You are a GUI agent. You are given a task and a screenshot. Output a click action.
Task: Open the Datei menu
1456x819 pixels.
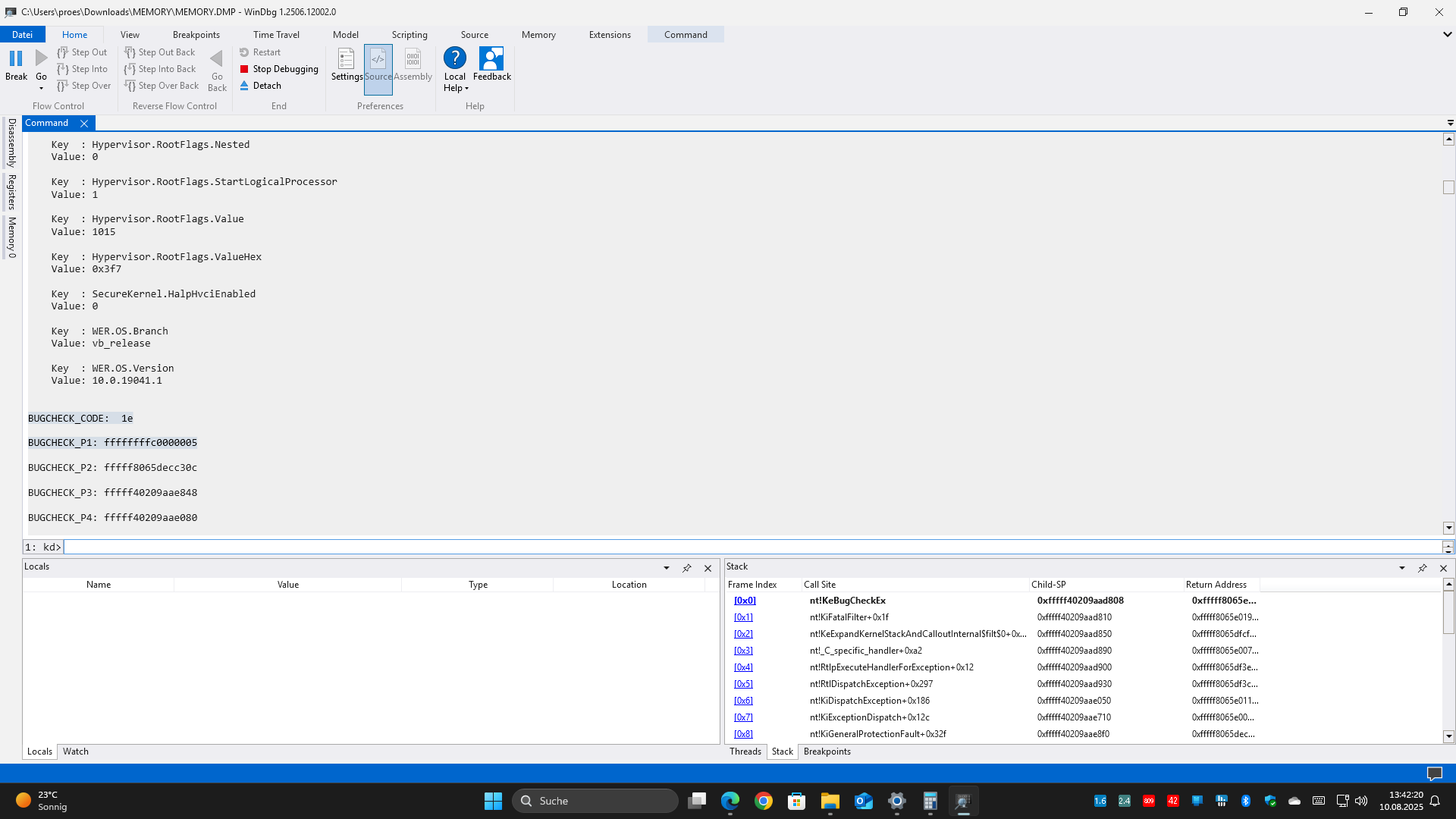[23, 34]
